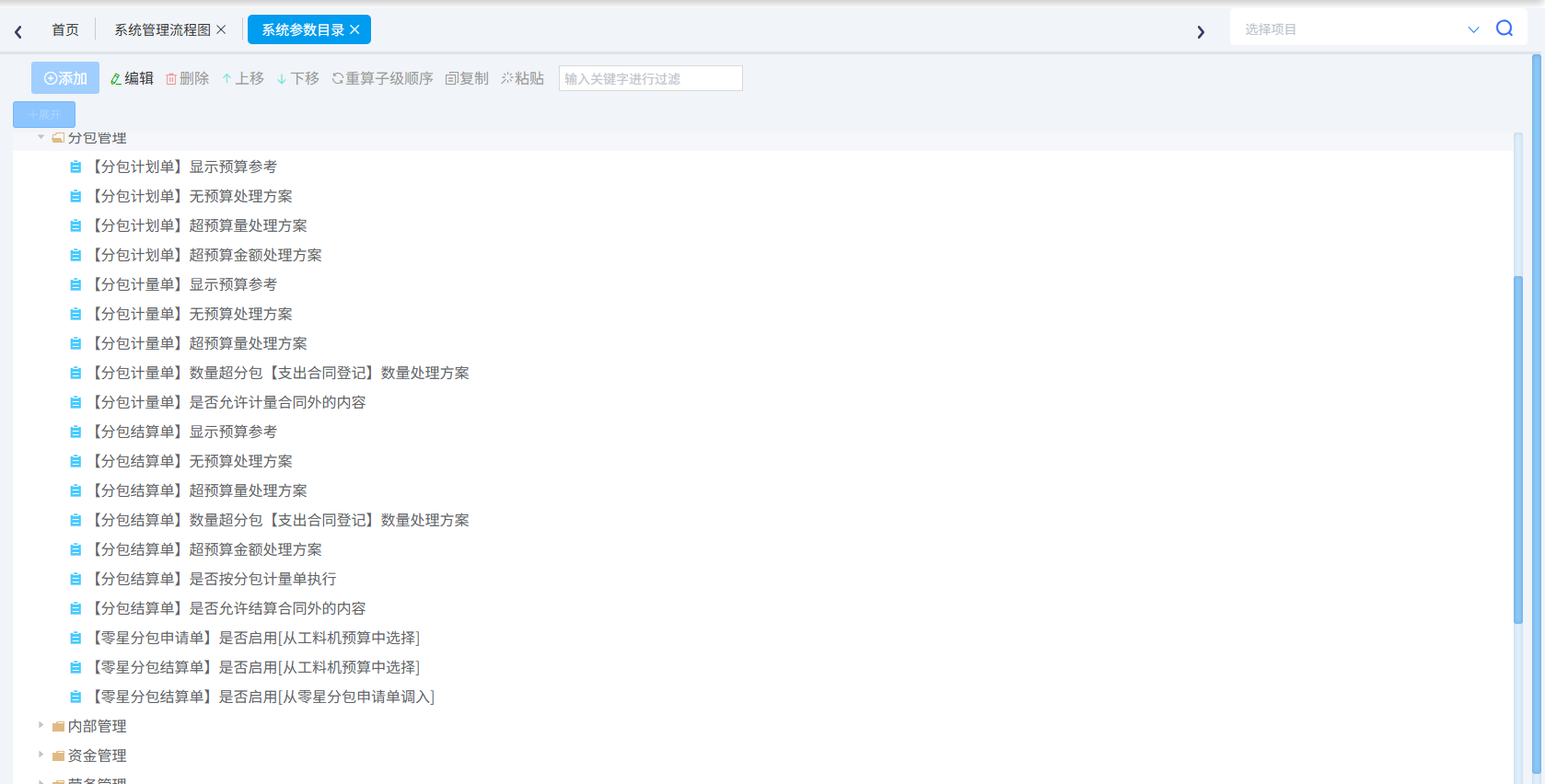Click 重算子级顺序 in the toolbar
The height and width of the screenshot is (784, 1545).
[x=382, y=78]
